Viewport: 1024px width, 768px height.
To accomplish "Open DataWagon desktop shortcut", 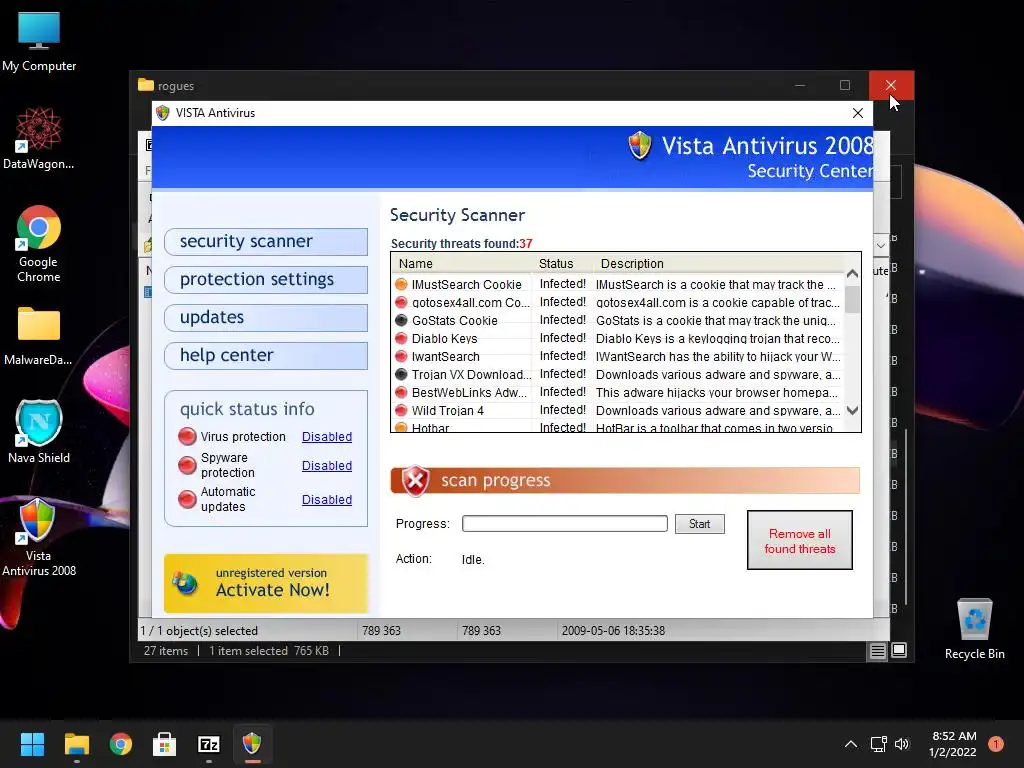I will point(39,138).
